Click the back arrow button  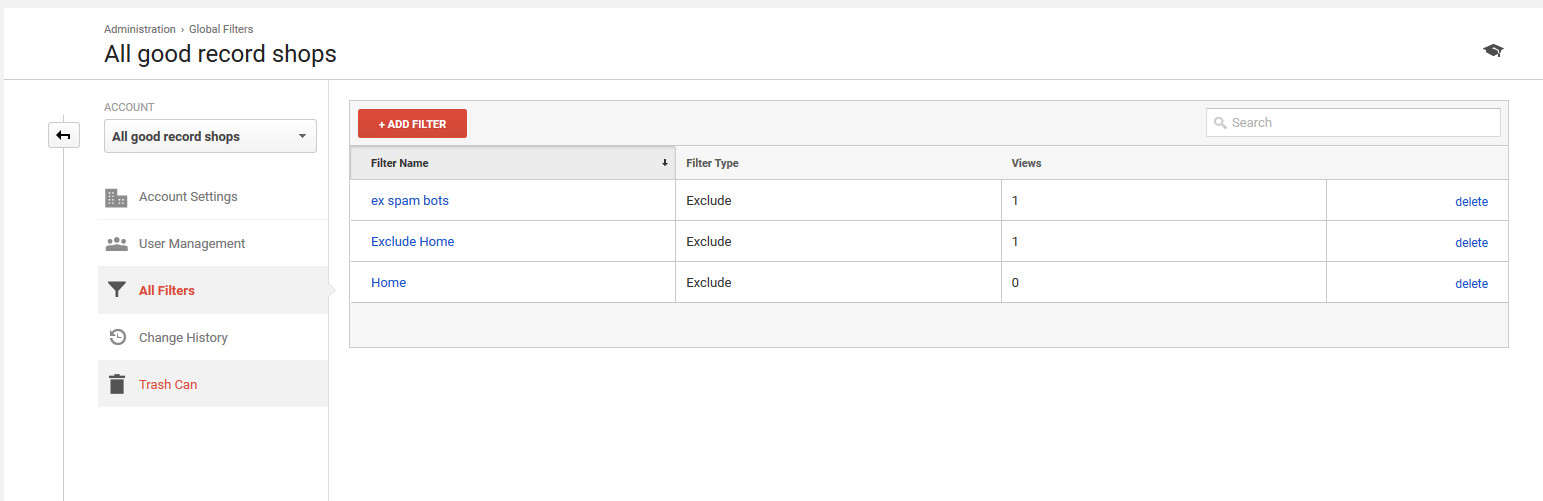pyautogui.click(x=64, y=135)
